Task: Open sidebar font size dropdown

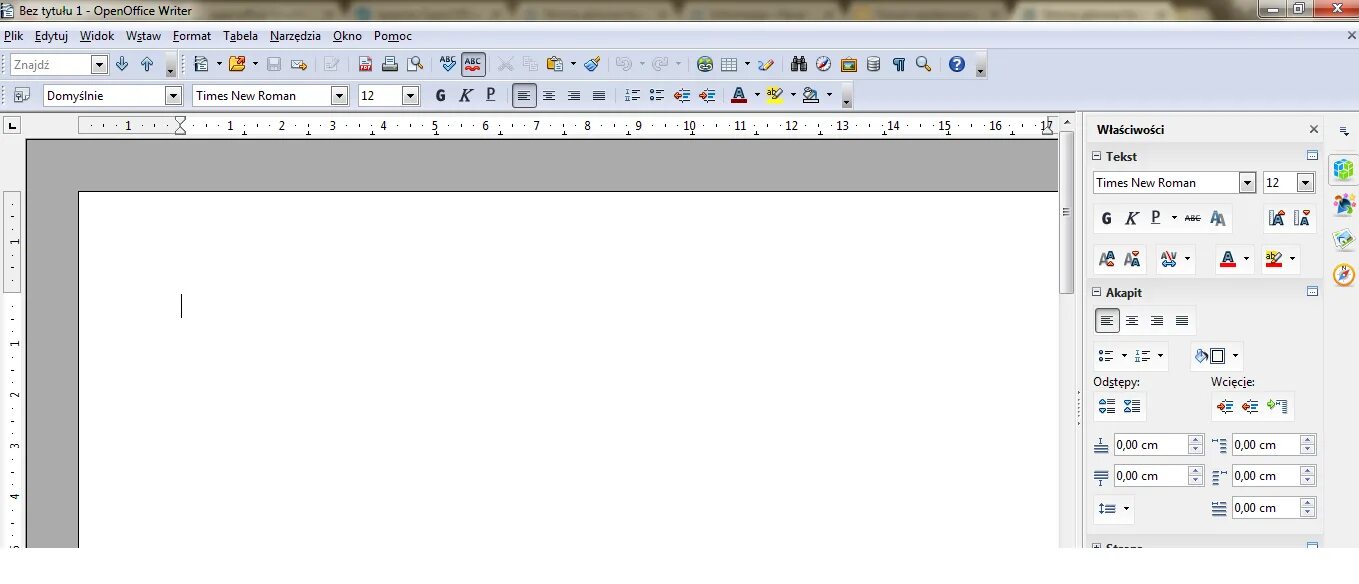Action: click(1305, 182)
